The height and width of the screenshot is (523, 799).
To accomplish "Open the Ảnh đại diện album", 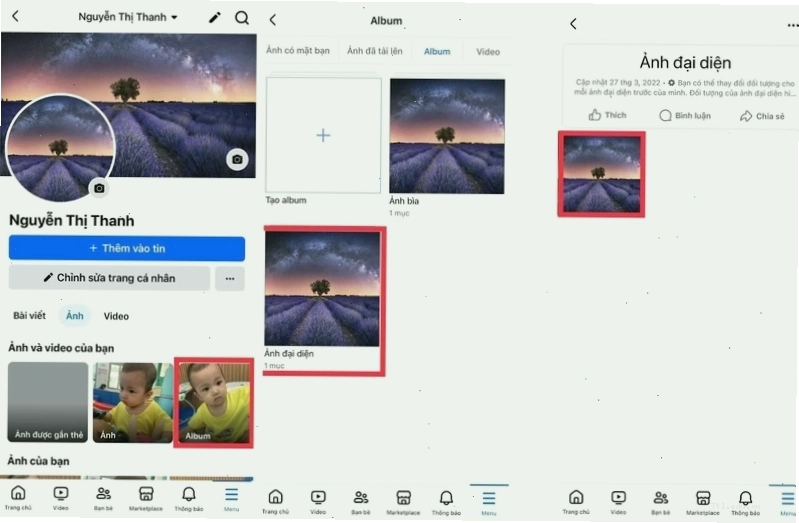I will [x=322, y=289].
